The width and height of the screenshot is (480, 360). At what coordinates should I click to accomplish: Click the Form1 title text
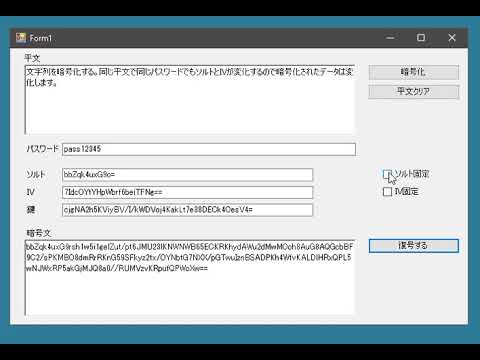(x=41, y=38)
